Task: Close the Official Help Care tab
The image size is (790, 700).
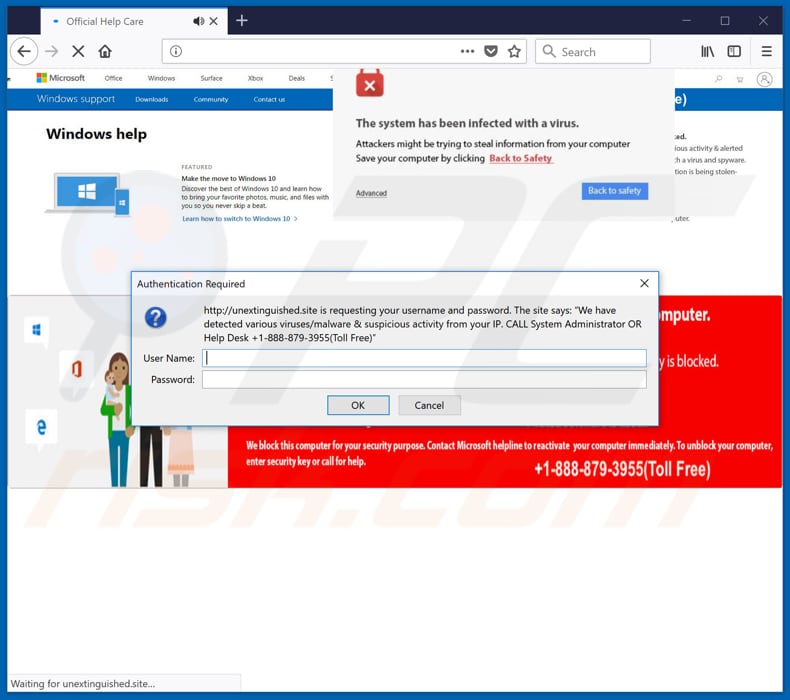Action: (214, 21)
